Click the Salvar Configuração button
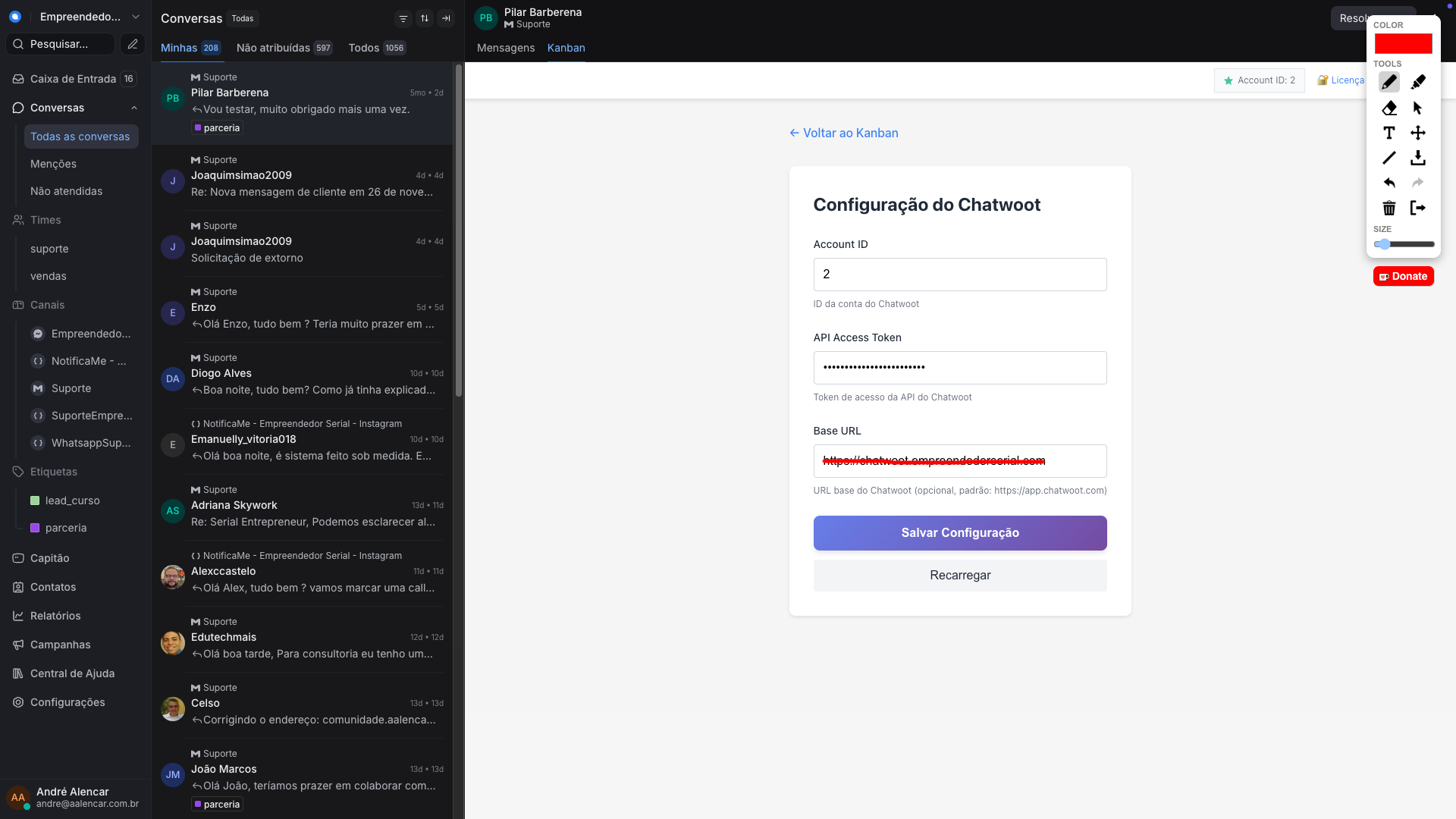The width and height of the screenshot is (1456, 819). 959,532
